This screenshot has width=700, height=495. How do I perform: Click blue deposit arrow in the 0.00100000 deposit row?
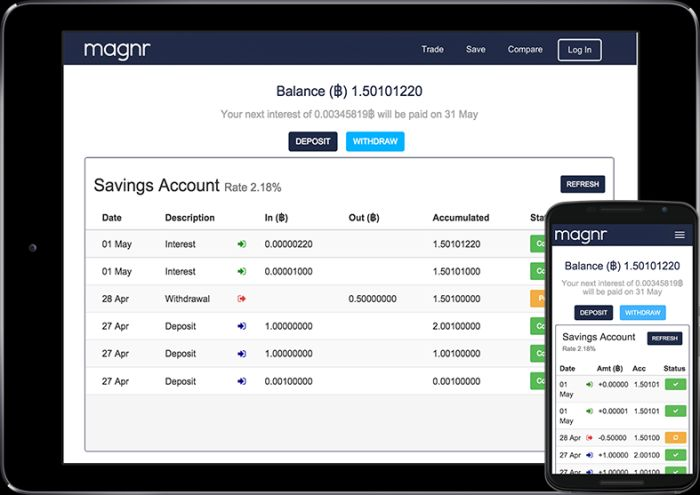click(242, 381)
